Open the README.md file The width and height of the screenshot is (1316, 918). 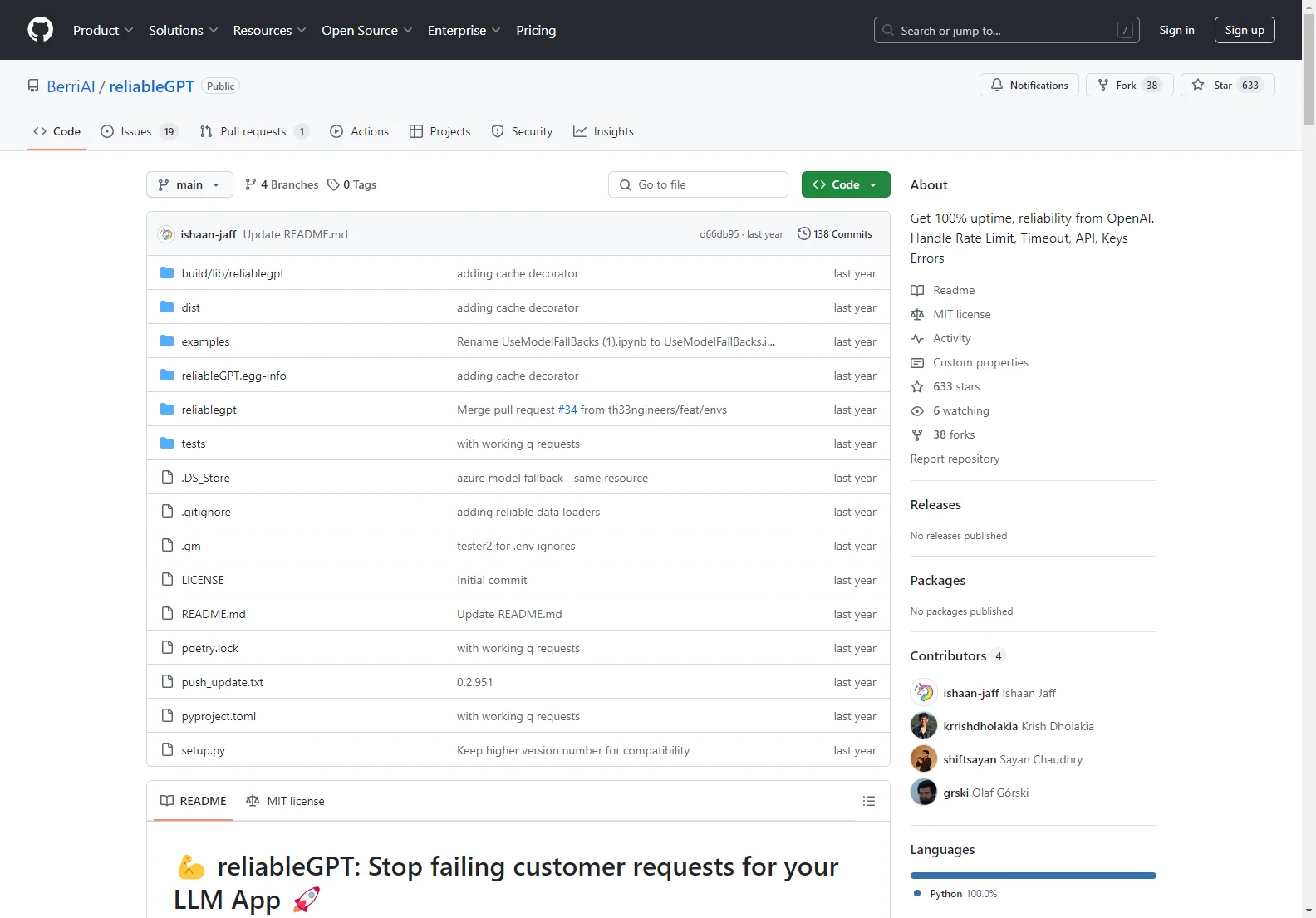[214, 614]
